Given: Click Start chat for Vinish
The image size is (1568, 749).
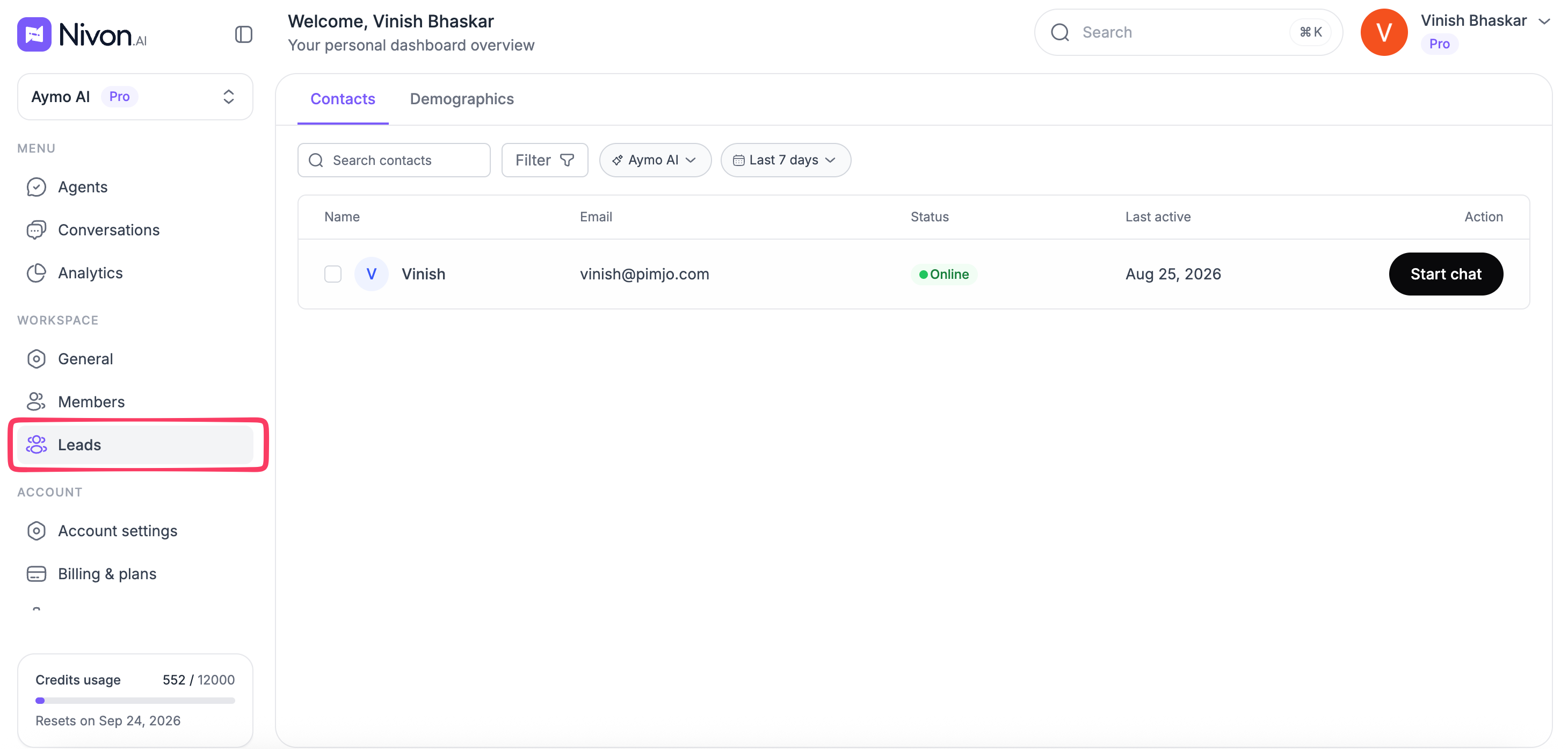Looking at the screenshot, I should (1446, 274).
